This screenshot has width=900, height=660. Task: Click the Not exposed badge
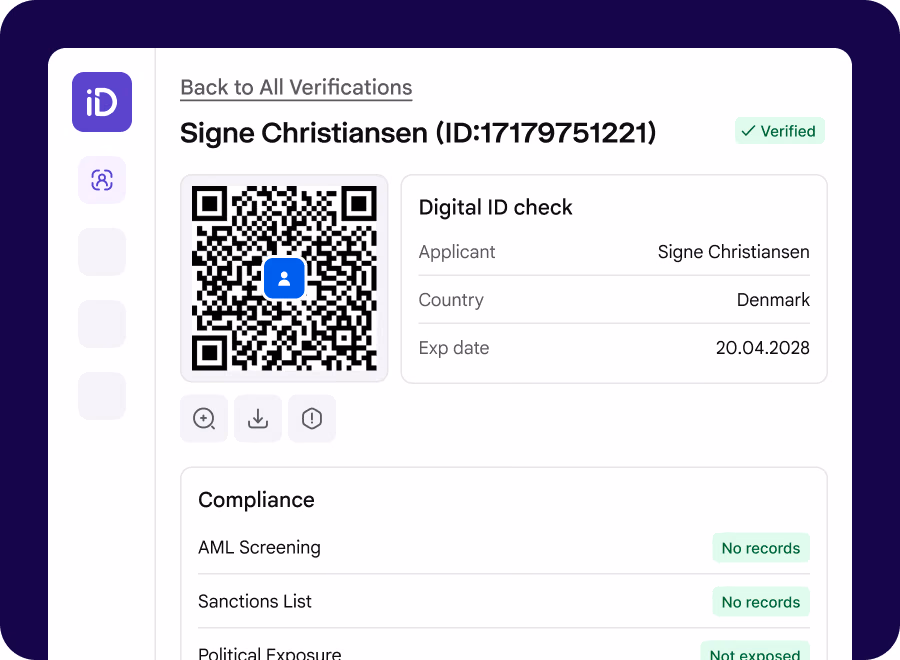755,652
